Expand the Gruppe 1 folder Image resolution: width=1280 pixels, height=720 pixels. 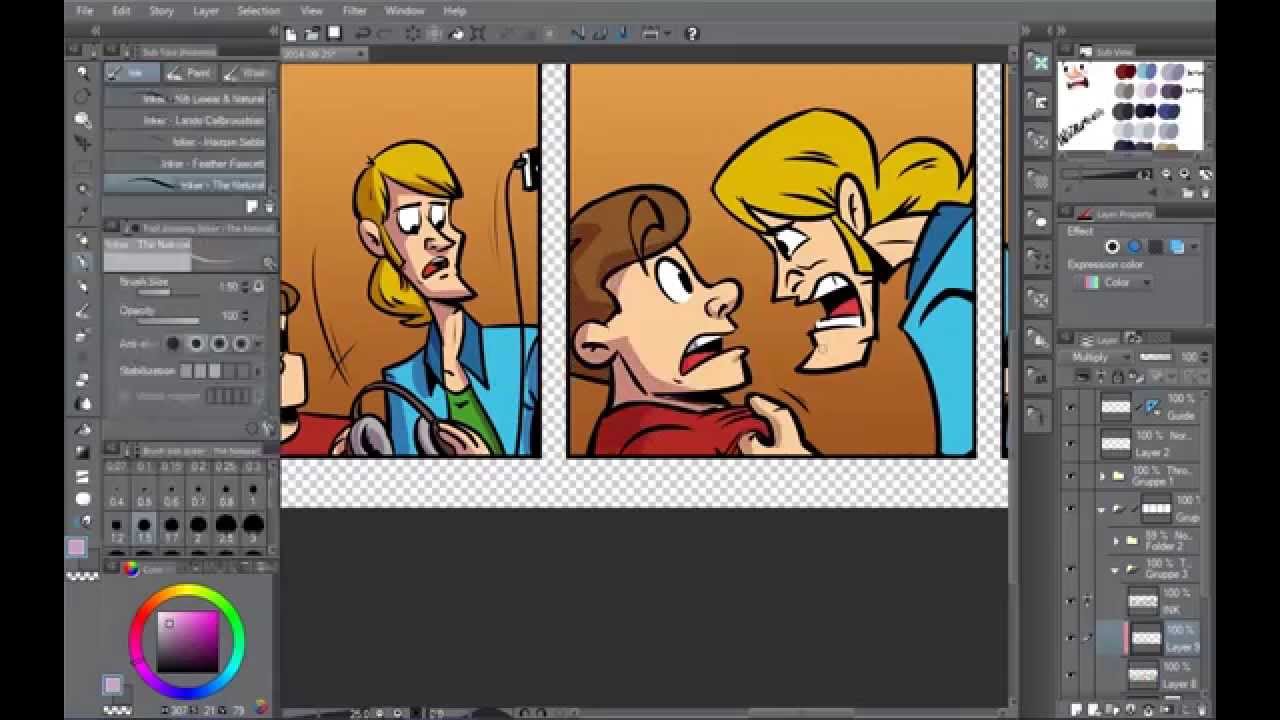[x=1103, y=476]
